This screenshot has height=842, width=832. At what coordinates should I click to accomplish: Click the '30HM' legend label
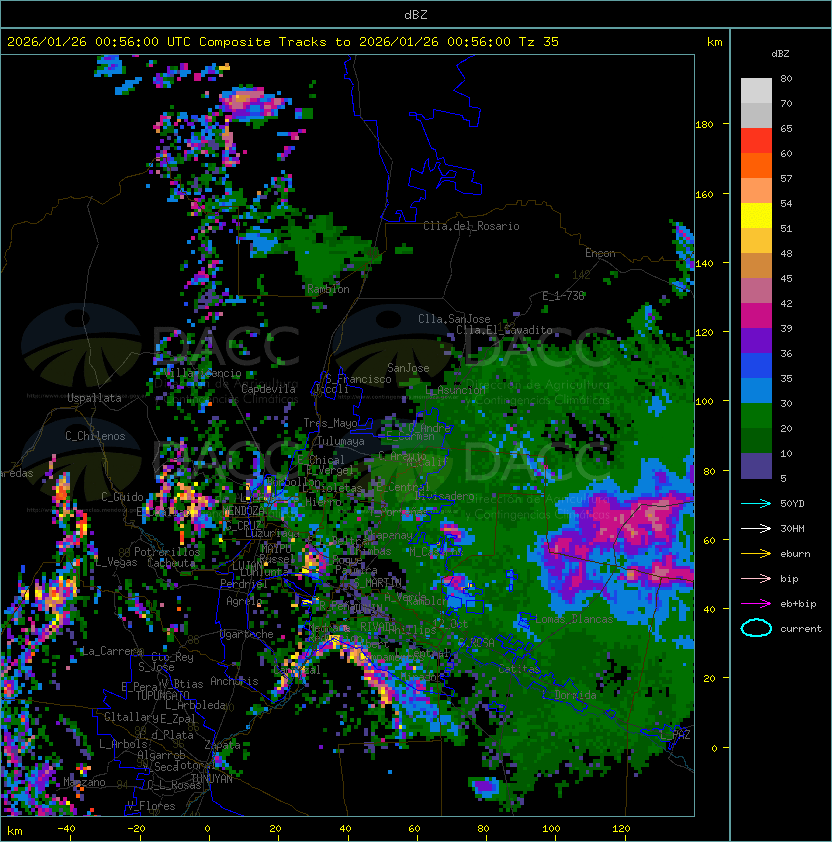click(x=792, y=528)
